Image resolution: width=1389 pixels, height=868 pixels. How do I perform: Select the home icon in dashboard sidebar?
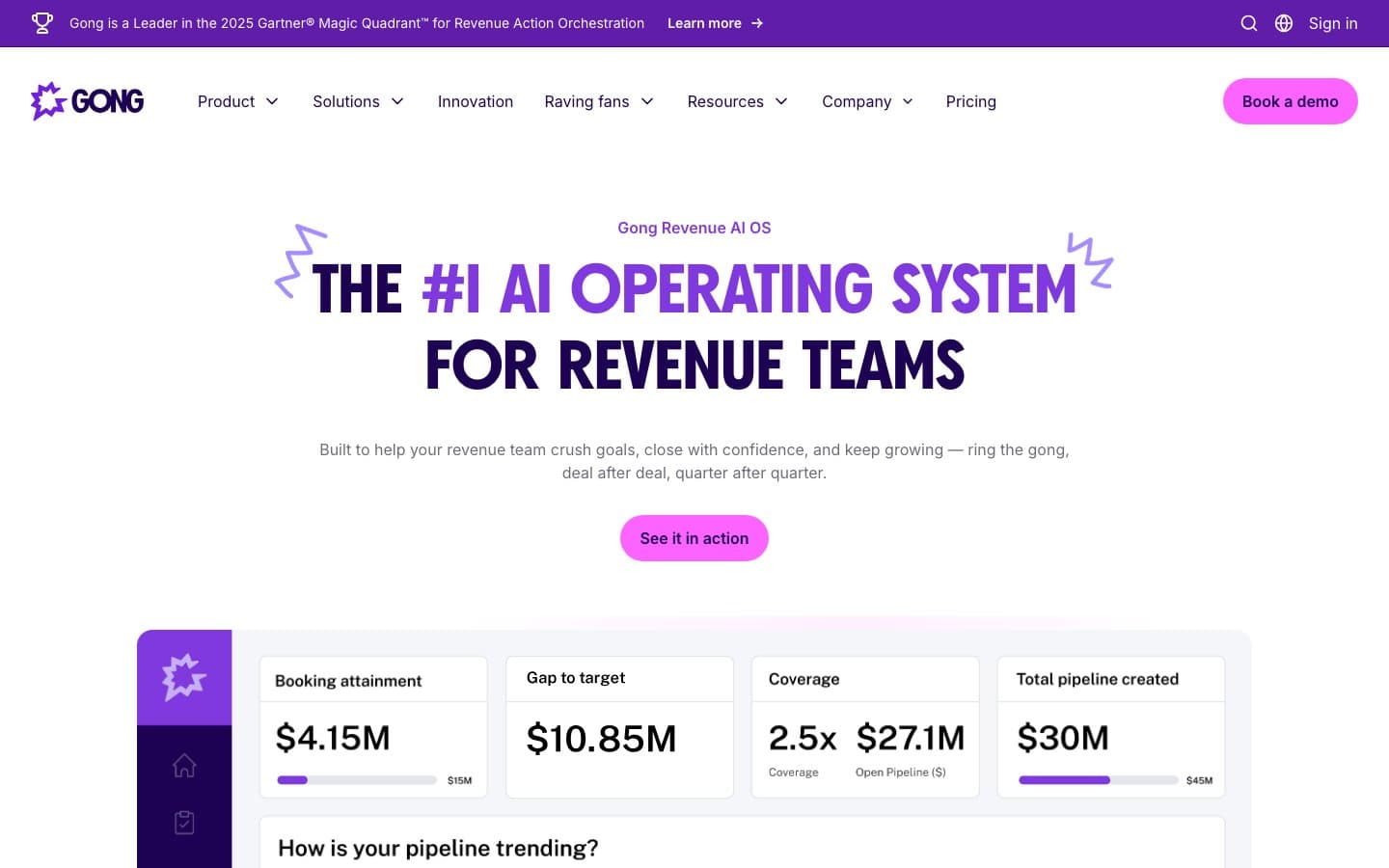point(184,765)
